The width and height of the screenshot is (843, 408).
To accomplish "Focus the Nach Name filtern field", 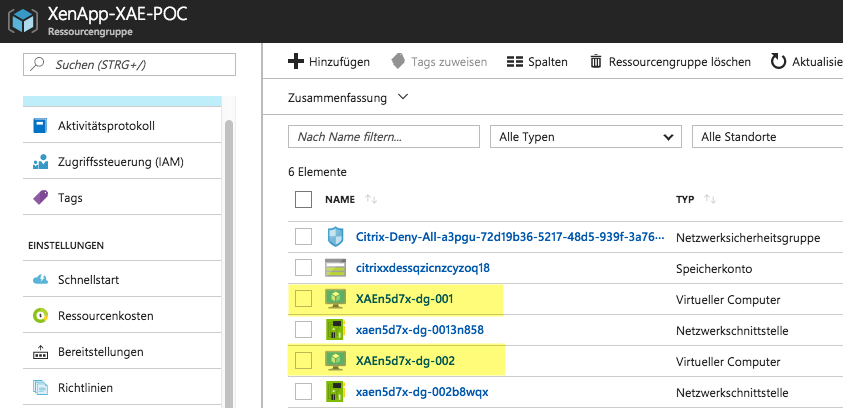I will coord(384,137).
